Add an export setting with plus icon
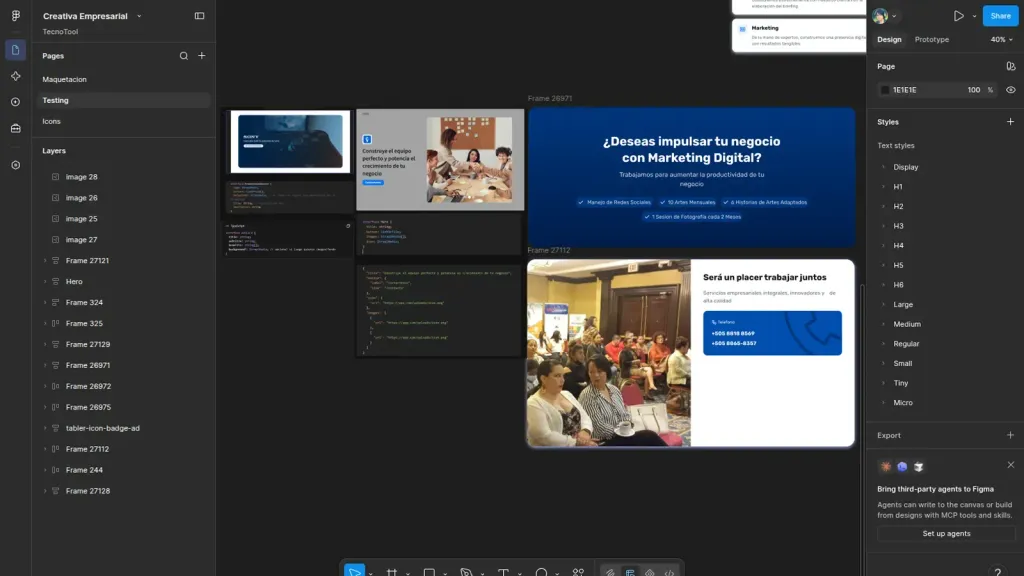This screenshot has width=1024, height=576. tap(1010, 436)
